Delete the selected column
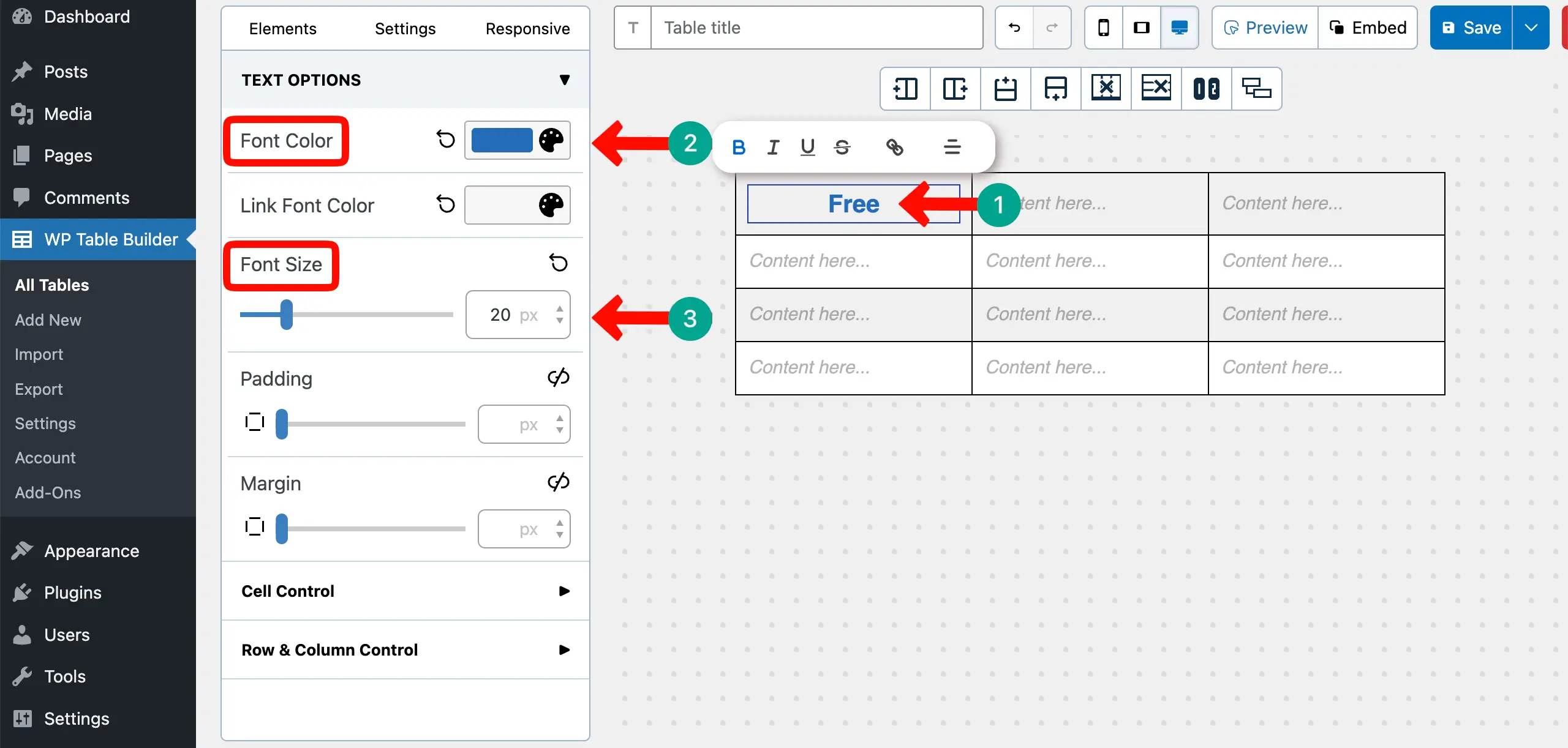The image size is (1568, 748). pyautogui.click(x=1106, y=89)
